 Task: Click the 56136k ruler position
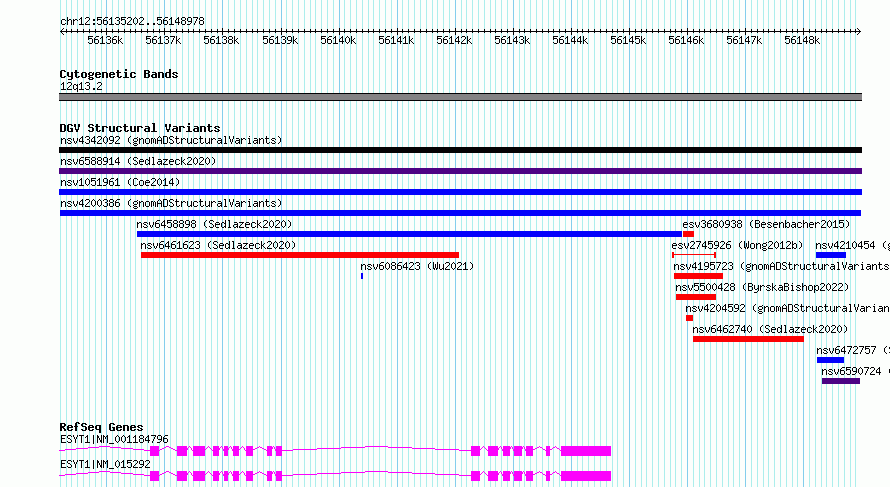(x=105, y=40)
